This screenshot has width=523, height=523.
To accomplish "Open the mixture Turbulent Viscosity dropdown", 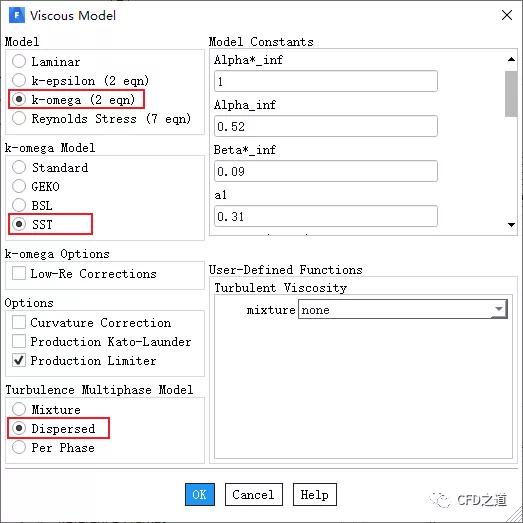I will pos(403,309).
